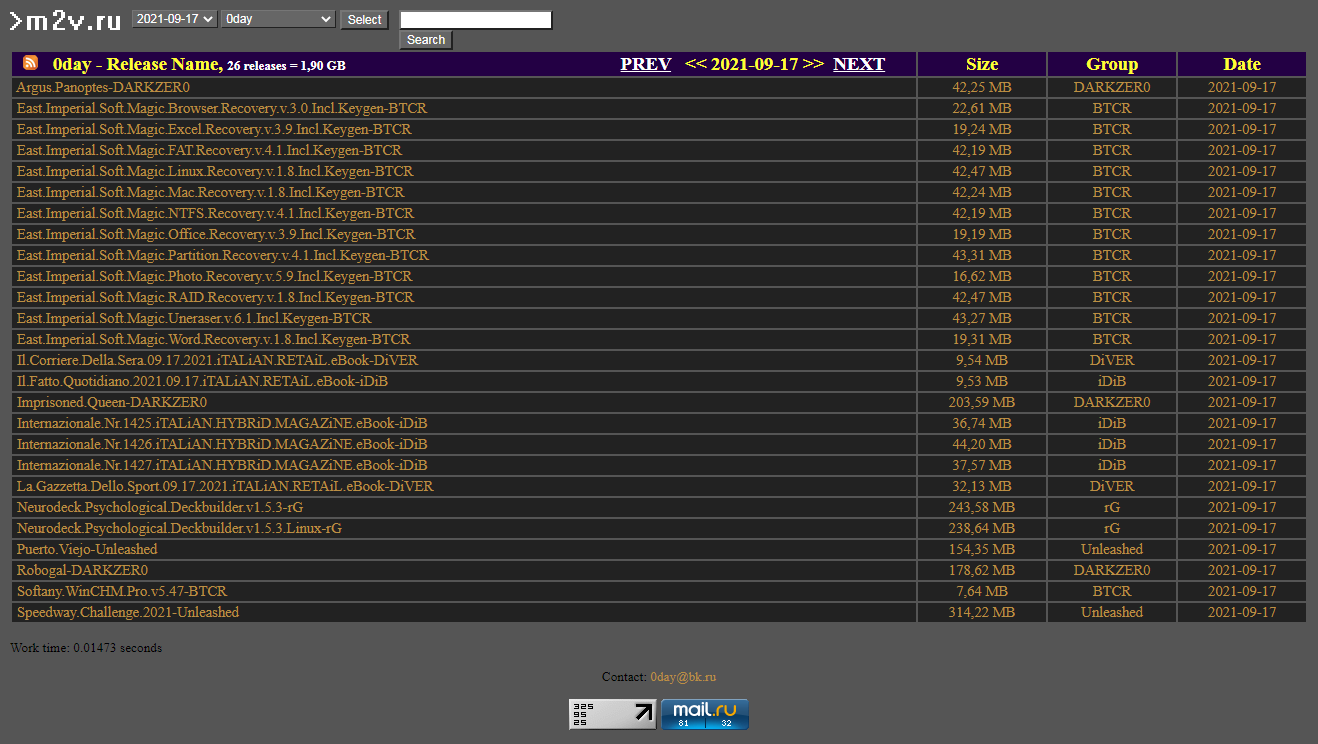Open the Magic.Linux.Recovery.v.1.8 release
This screenshot has height=744, width=1318.
tap(215, 171)
